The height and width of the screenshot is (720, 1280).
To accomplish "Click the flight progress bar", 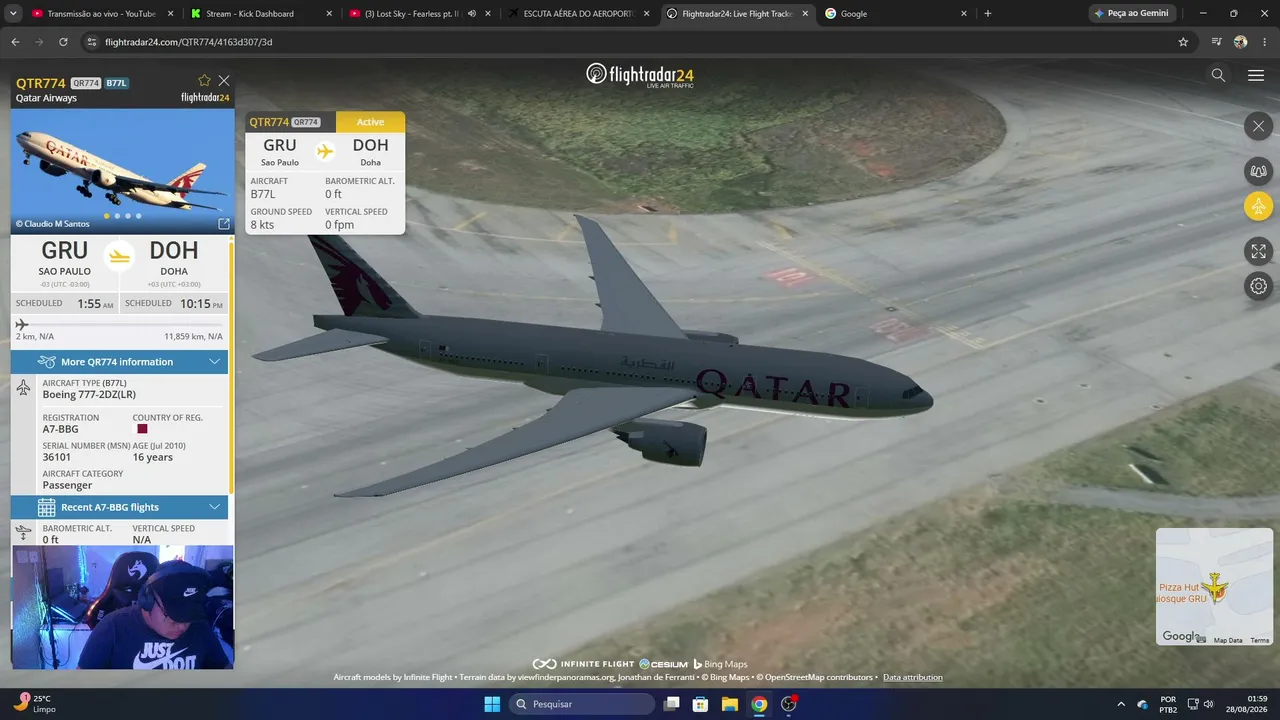I will 120,324.
